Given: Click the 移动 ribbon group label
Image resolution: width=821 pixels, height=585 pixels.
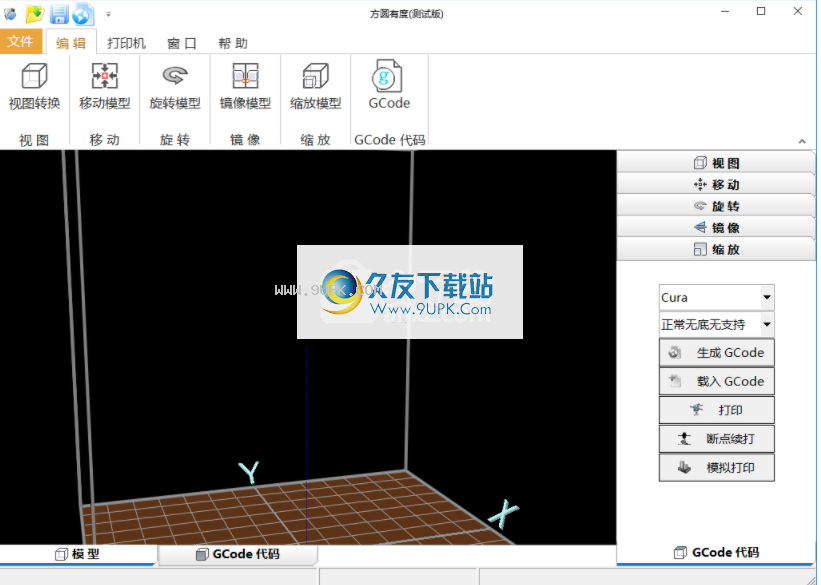Looking at the screenshot, I should (105, 140).
